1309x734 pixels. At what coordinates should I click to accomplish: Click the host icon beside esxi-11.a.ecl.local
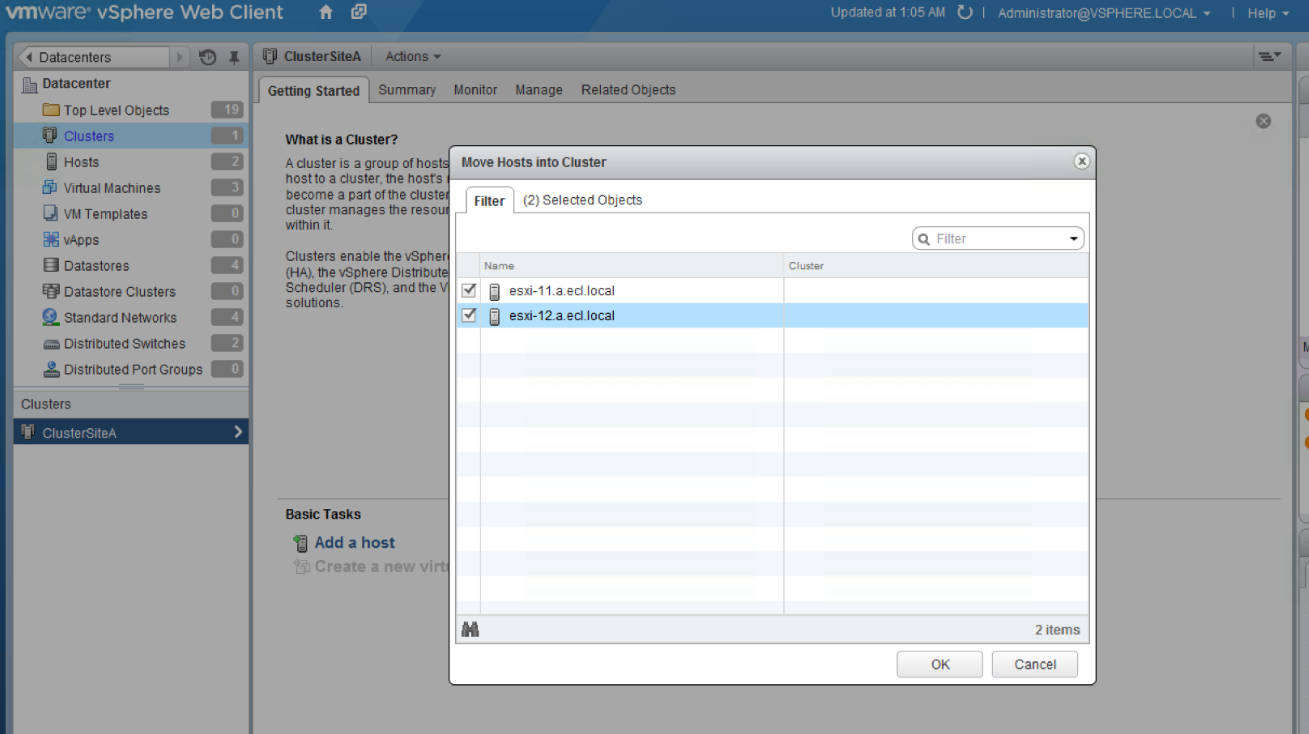(x=494, y=292)
